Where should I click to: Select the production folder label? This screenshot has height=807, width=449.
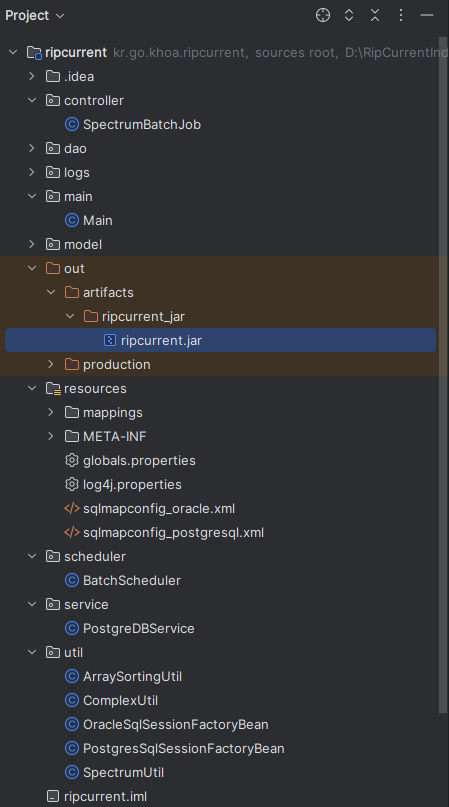116,364
